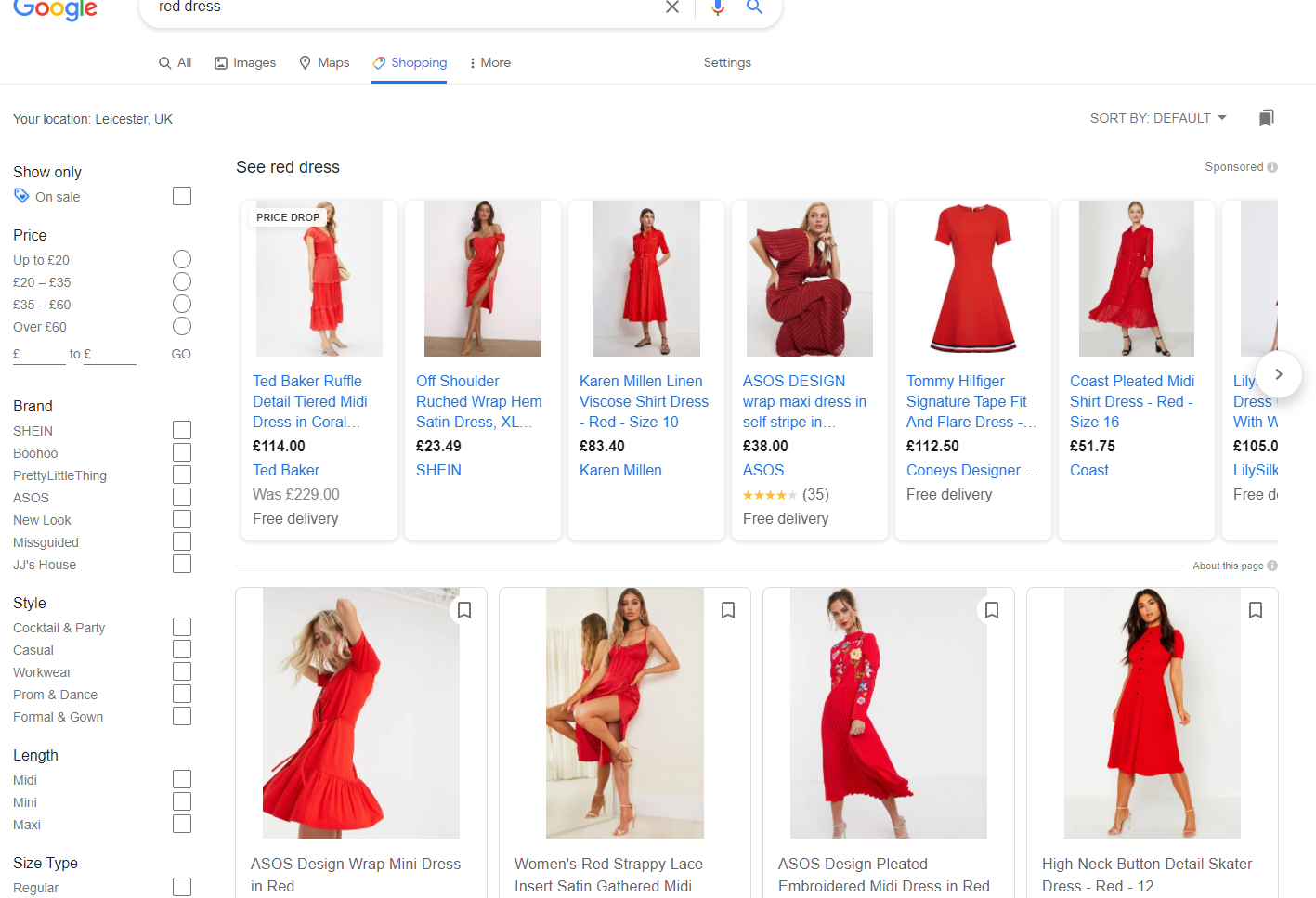
Task: Check the ASOS brand filter
Action: pyautogui.click(x=182, y=497)
